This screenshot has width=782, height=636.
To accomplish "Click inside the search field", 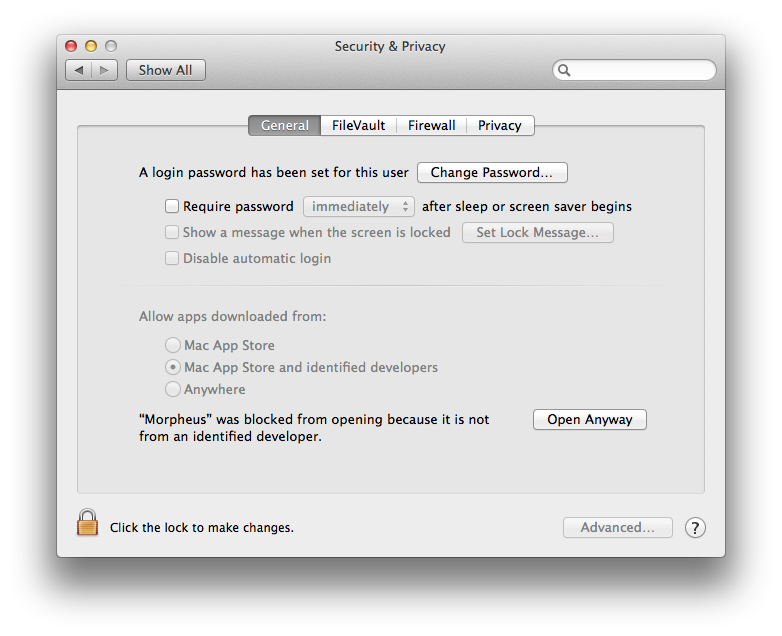I will [640, 71].
